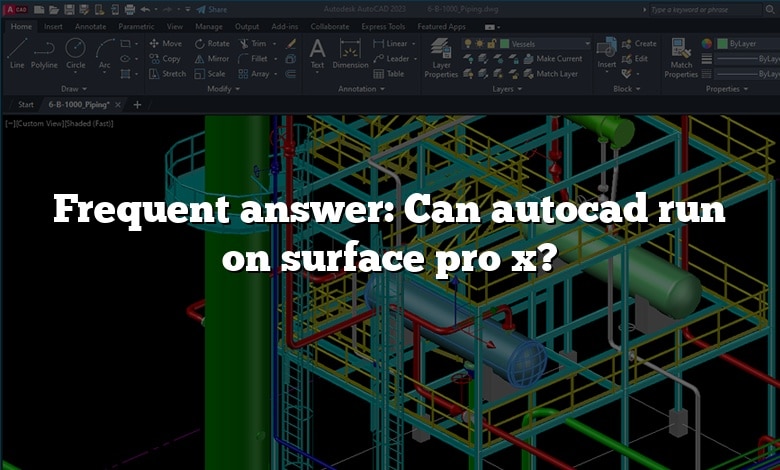Insert a Table annotation

pyautogui.click(x=389, y=74)
